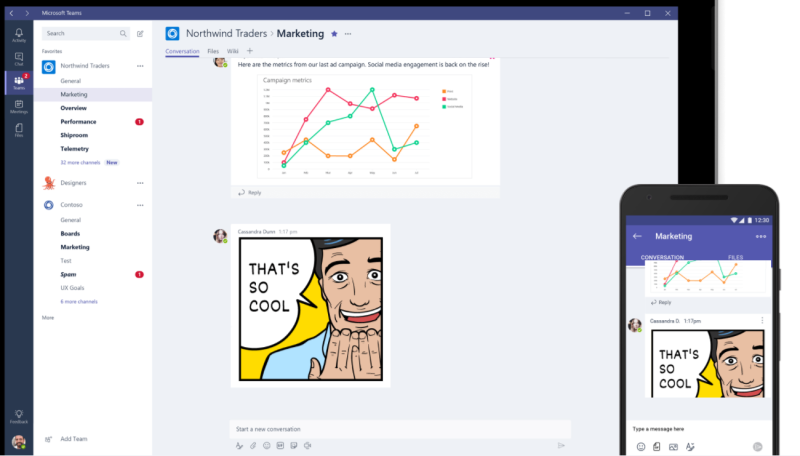Image resolution: width=800 pixels, height=456 pixels.
Task: Open Designers team options menu
Action: (140, 183)
